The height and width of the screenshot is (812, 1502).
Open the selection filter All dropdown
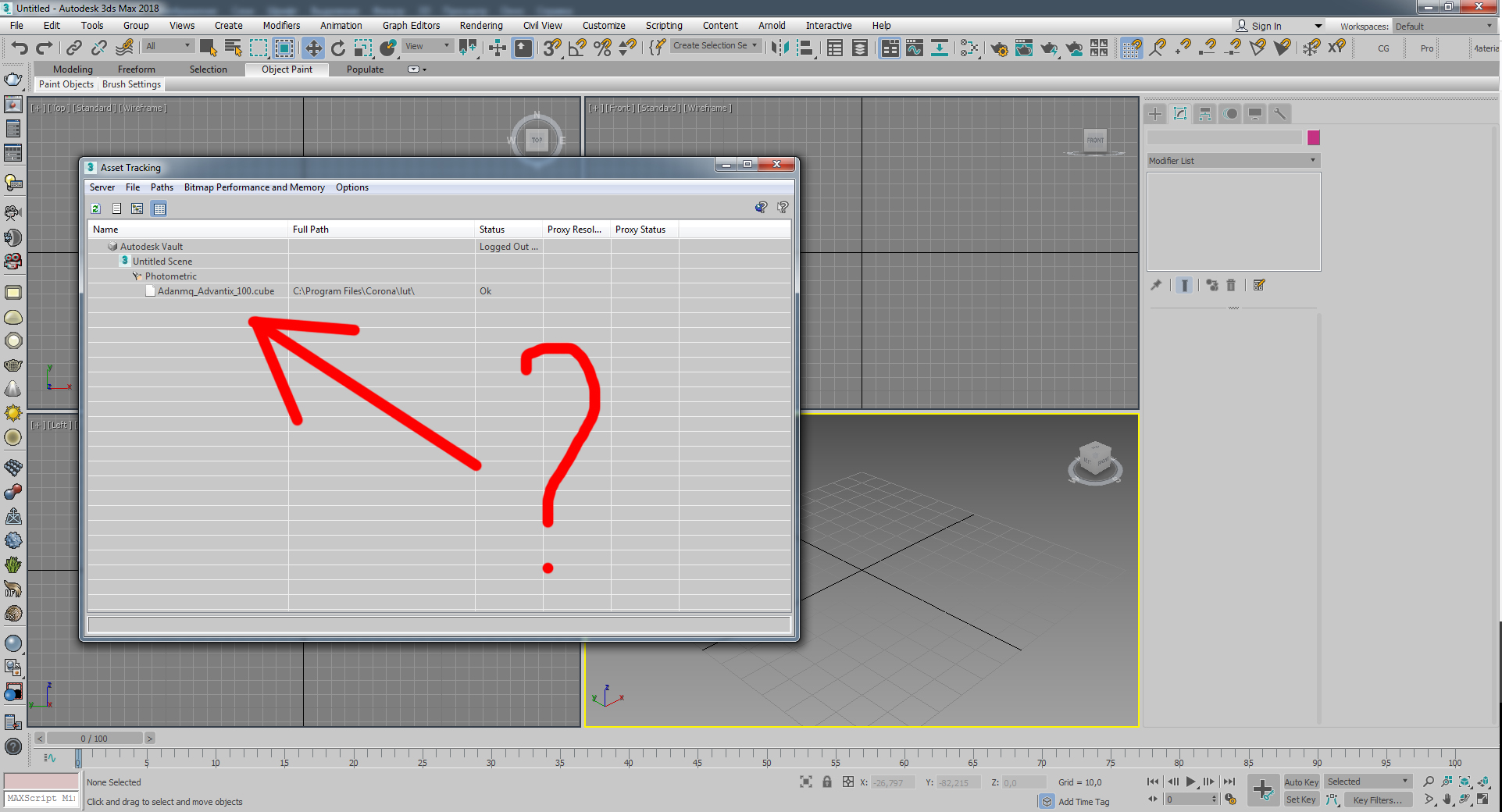[168, 46]
